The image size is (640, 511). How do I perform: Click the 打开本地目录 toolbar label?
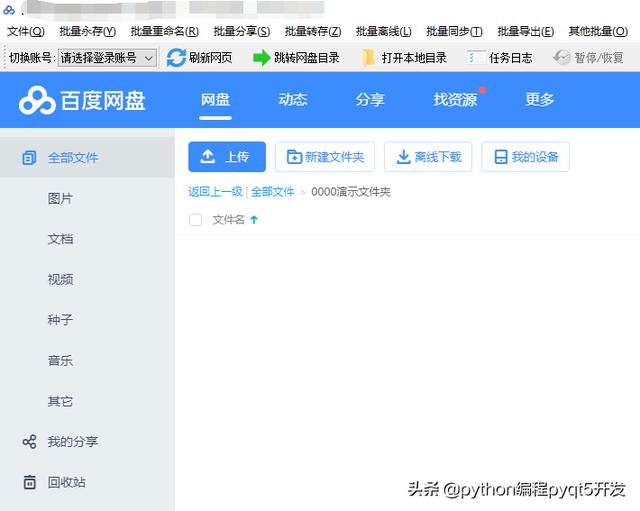(414, 58)
